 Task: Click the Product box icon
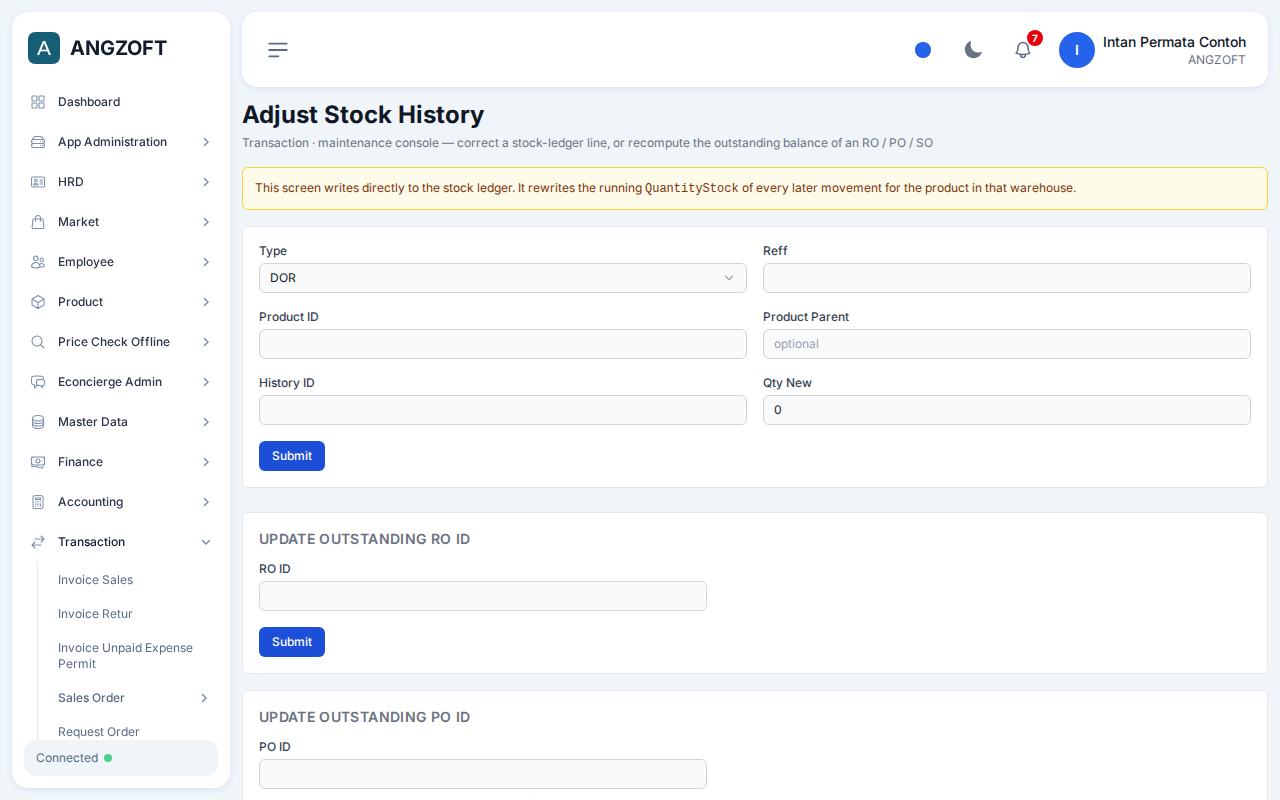38,302
